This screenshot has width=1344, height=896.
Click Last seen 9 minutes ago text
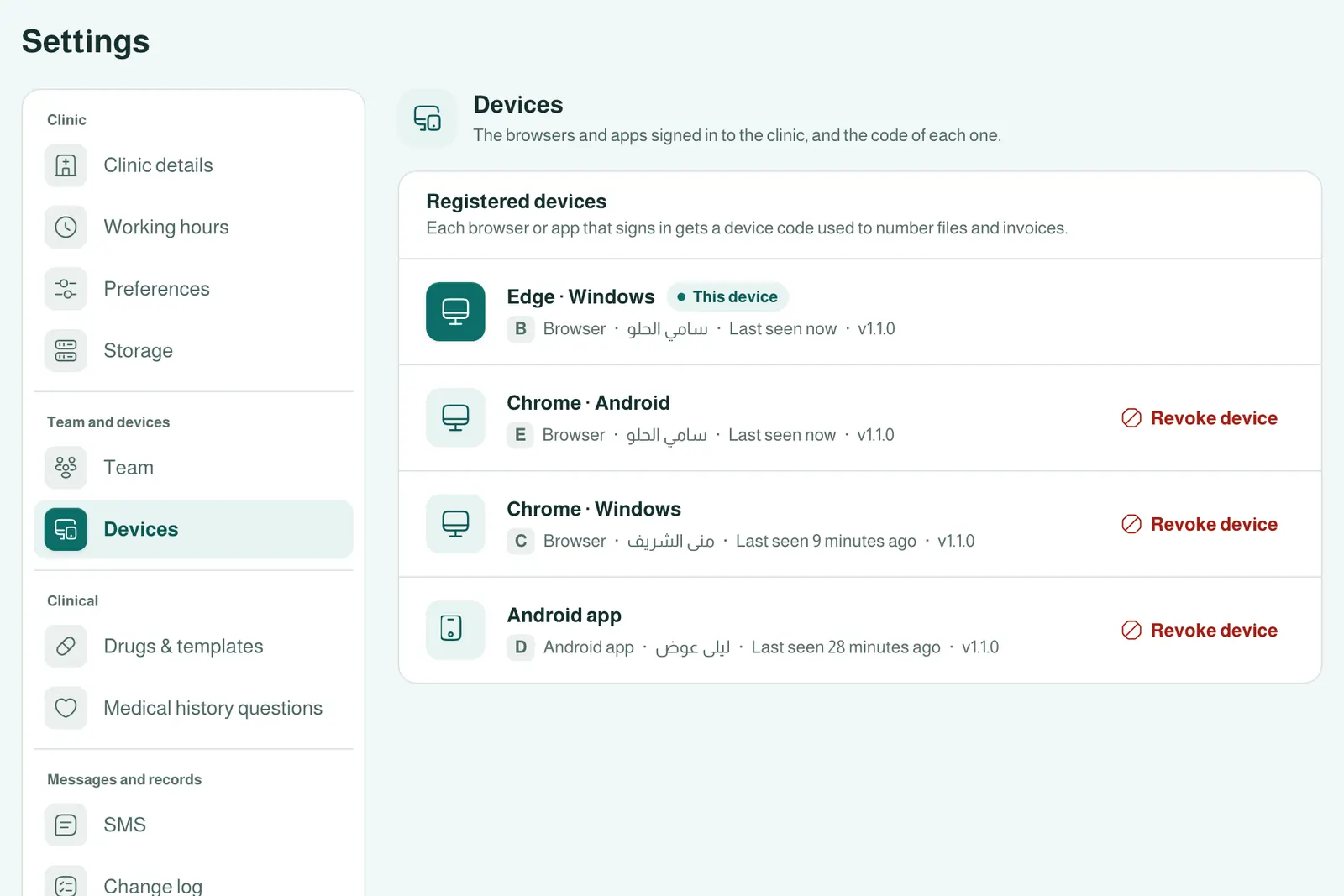[x=826, y=541]
